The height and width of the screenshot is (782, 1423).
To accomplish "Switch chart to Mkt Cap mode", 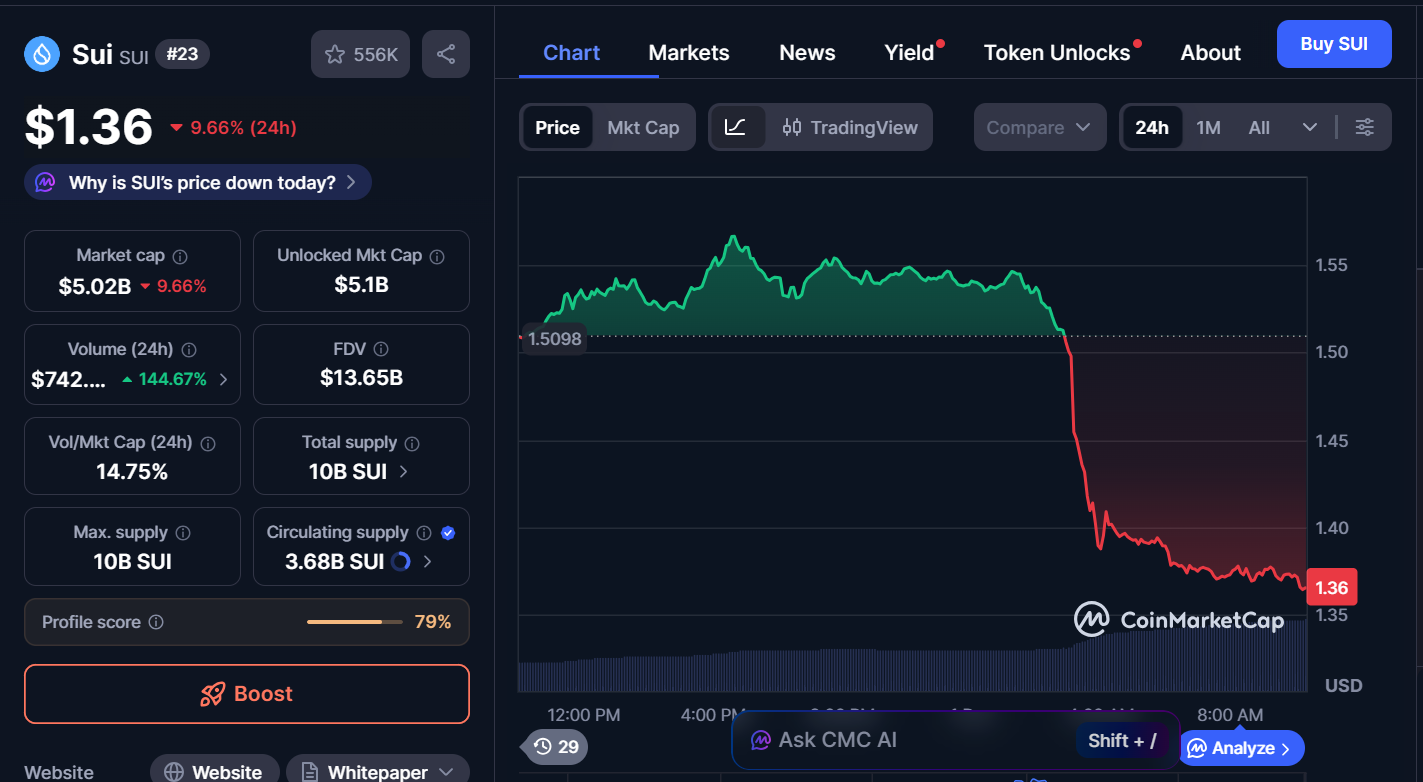I will pyautogui.click(x=643, y=127).
